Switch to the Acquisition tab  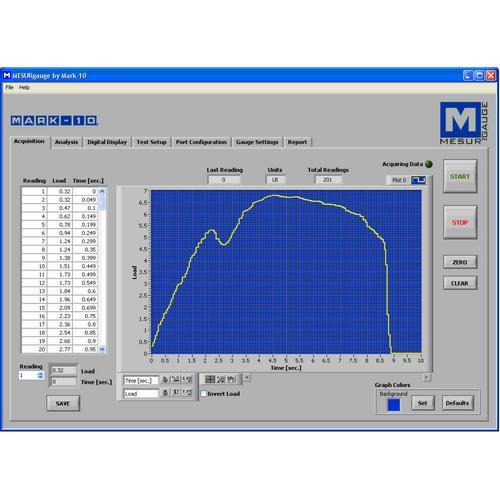point(29,141)
